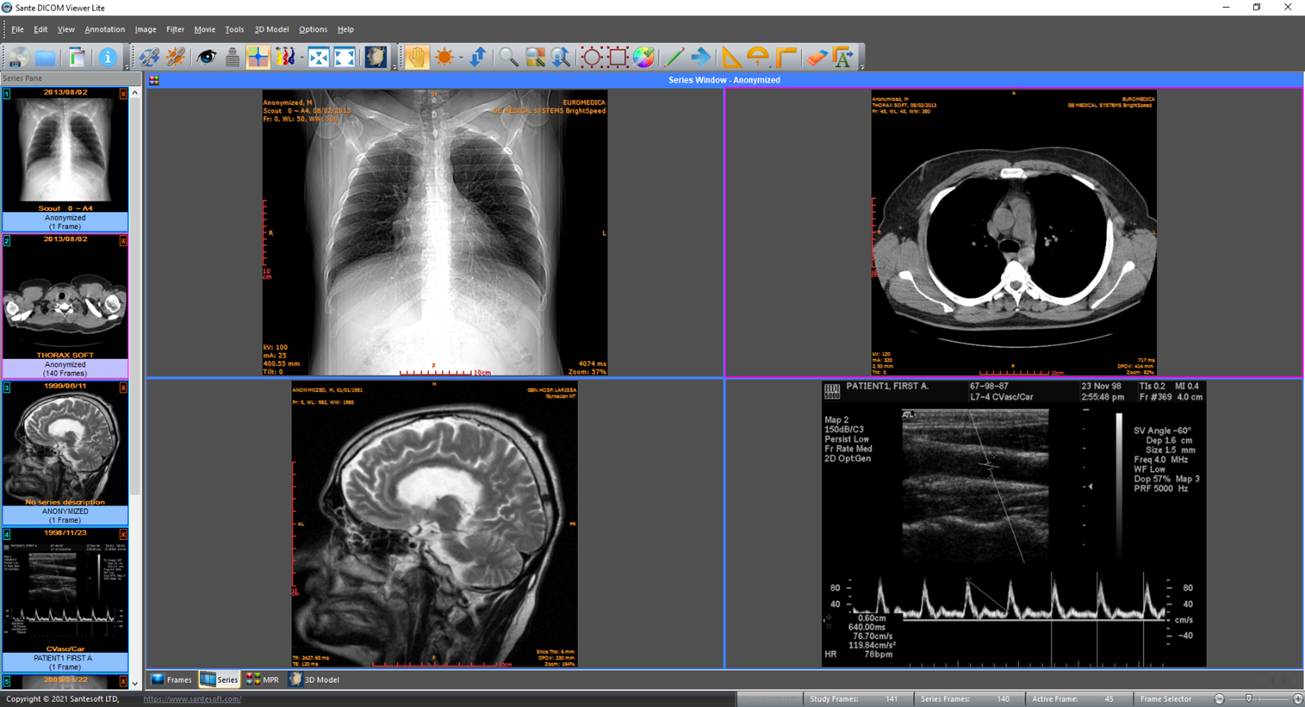The height and width of the screenshot is (707, 1305).
Task: Toggle the X checkbox on the Scout series thumbnail
Action: 124,93
